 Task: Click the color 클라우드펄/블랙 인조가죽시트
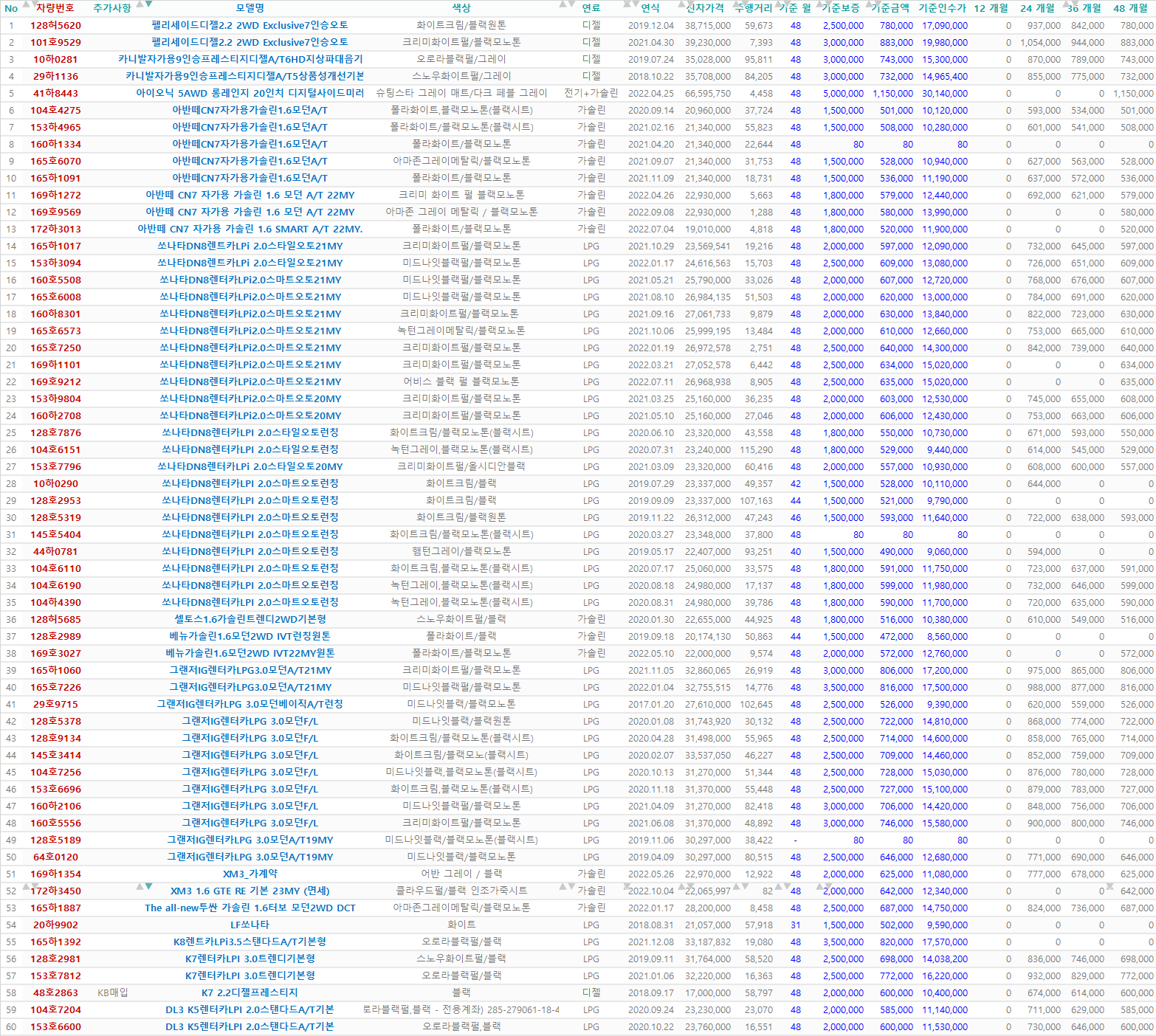tap(461, 891)
